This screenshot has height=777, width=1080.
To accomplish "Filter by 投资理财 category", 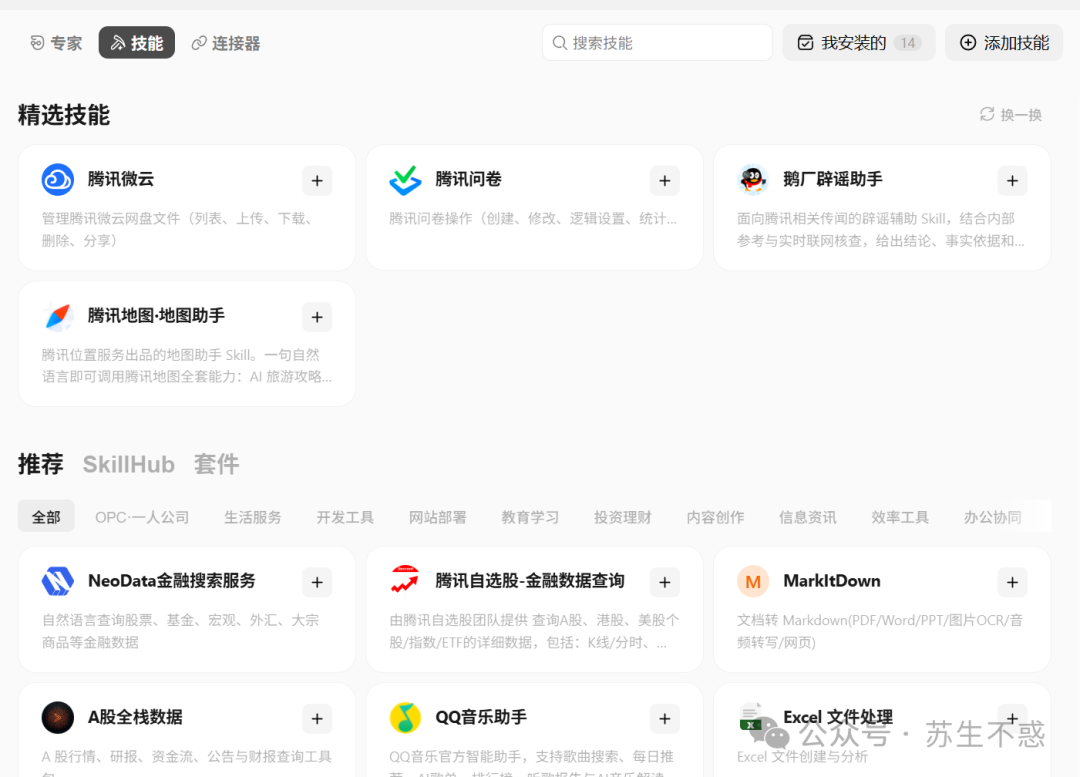I will 623,517.
